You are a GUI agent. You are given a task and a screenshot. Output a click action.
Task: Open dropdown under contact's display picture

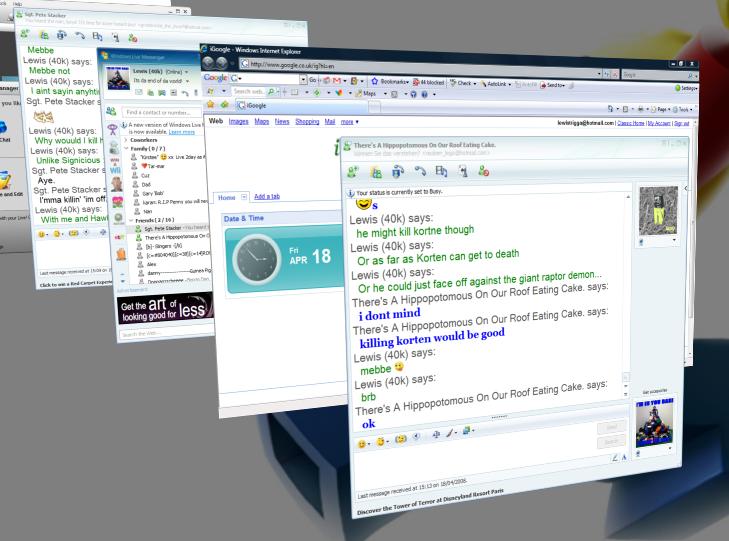pyautogui.click(x=674, y=240)
